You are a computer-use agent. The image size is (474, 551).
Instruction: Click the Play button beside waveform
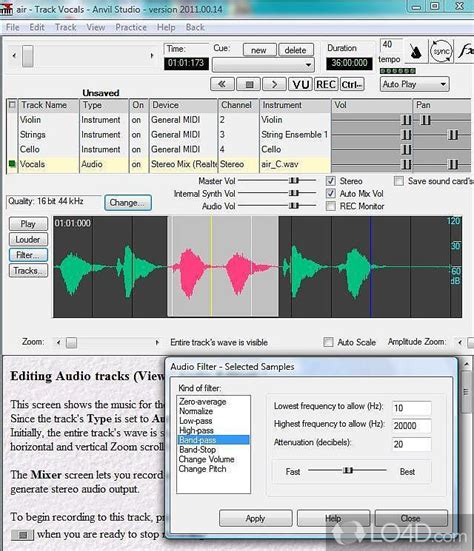click(x=28, y=224)
